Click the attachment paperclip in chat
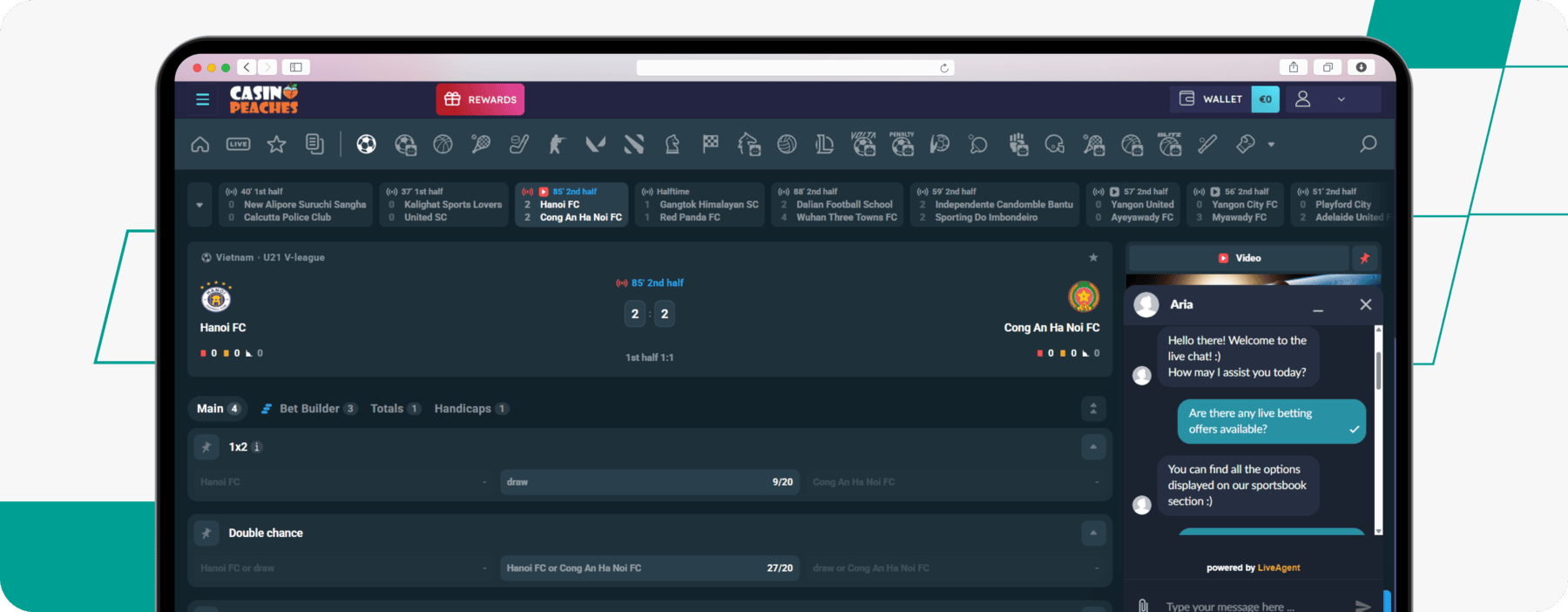 pyautogui.click(x=1143, y=606)
